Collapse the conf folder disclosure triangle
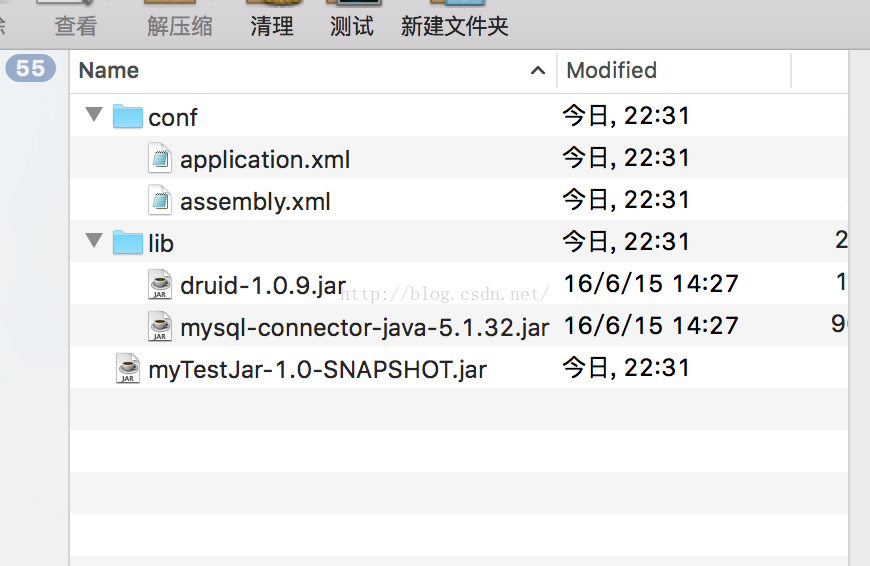 [x=95, y=115]
